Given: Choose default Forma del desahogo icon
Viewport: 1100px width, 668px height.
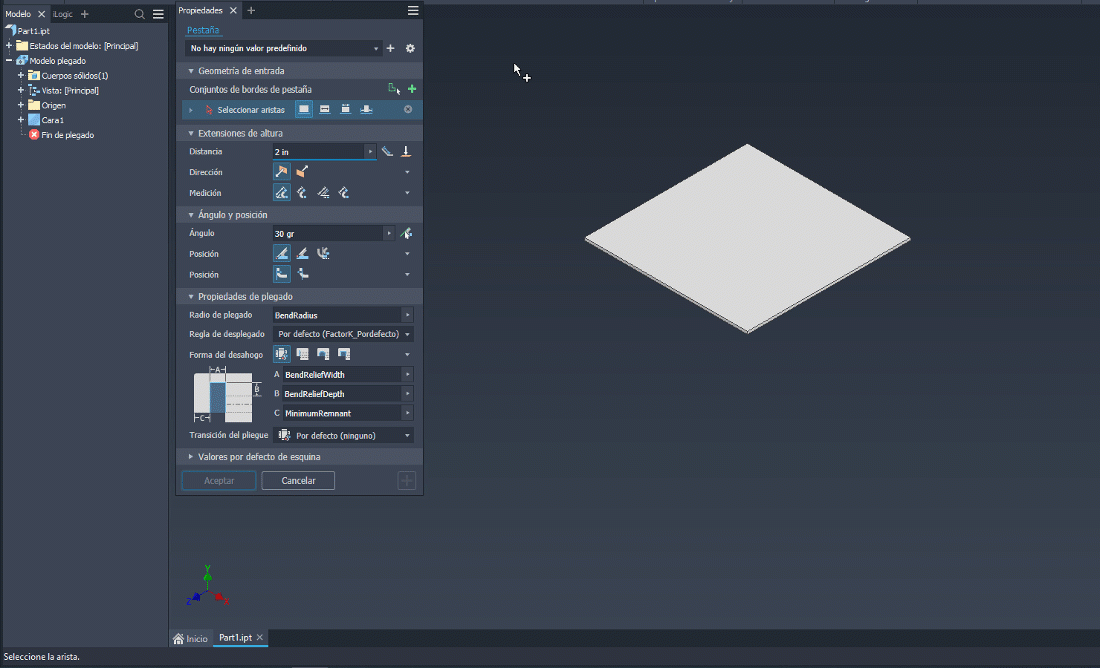Looking at the screenshot, I should pyautogui.click(x=282, y=354).
